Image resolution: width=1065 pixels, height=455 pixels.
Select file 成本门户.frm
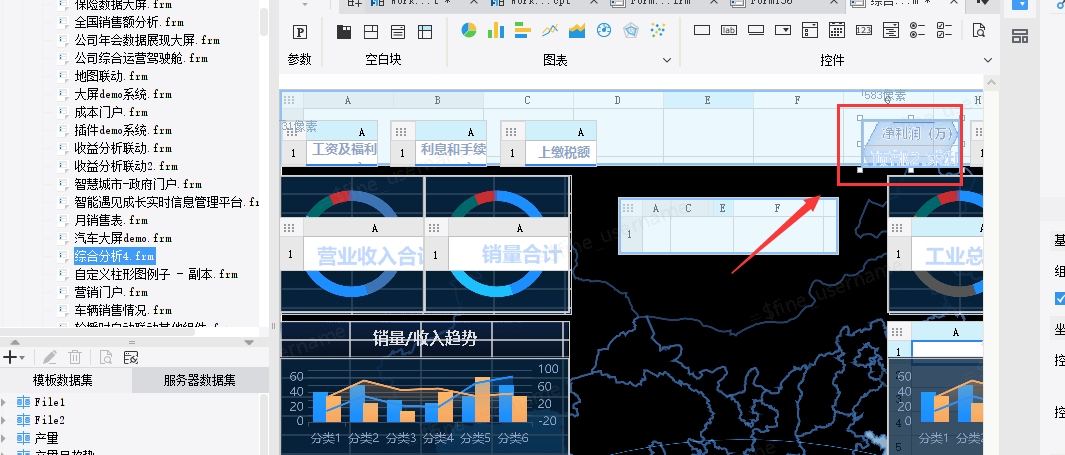click(x=111, y=112)
